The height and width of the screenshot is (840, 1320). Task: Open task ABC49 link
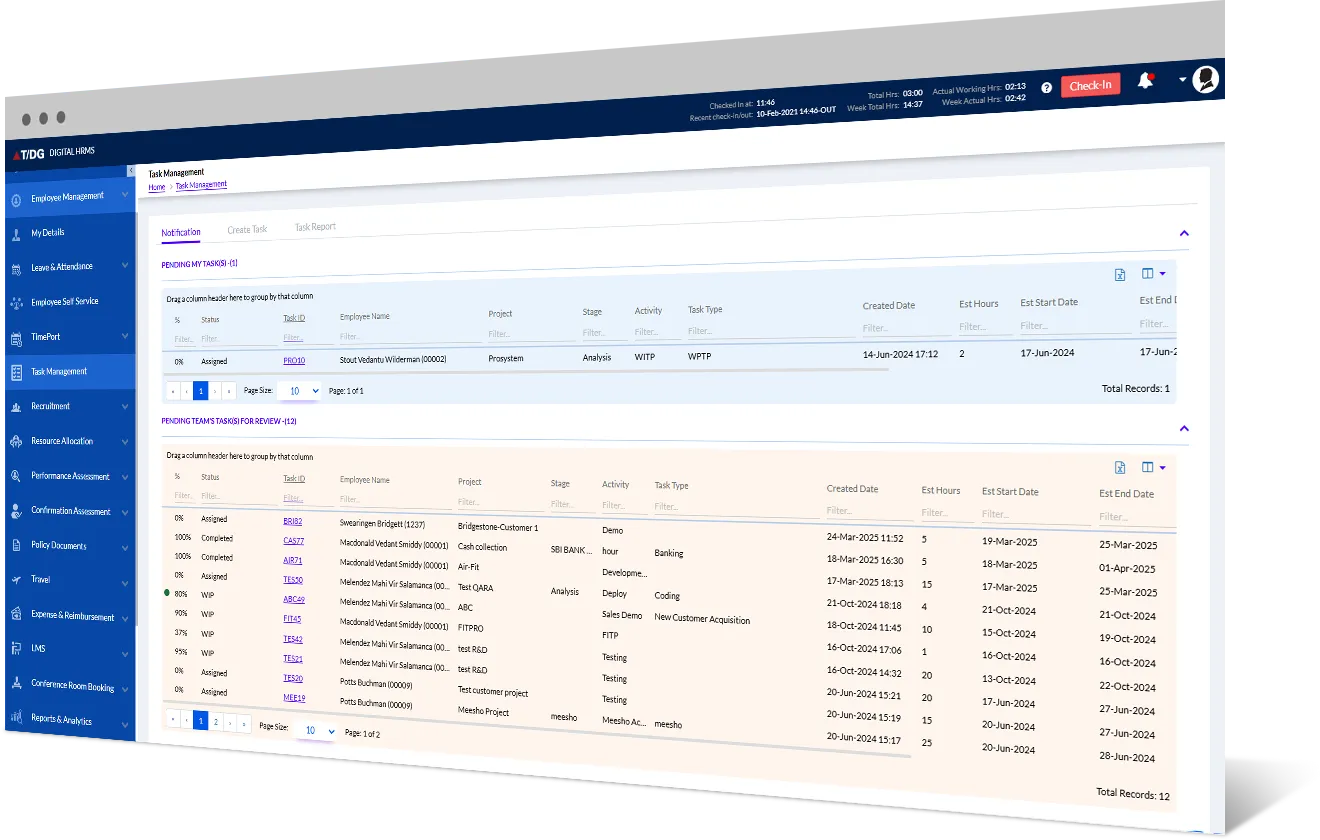tap(294, 600)
